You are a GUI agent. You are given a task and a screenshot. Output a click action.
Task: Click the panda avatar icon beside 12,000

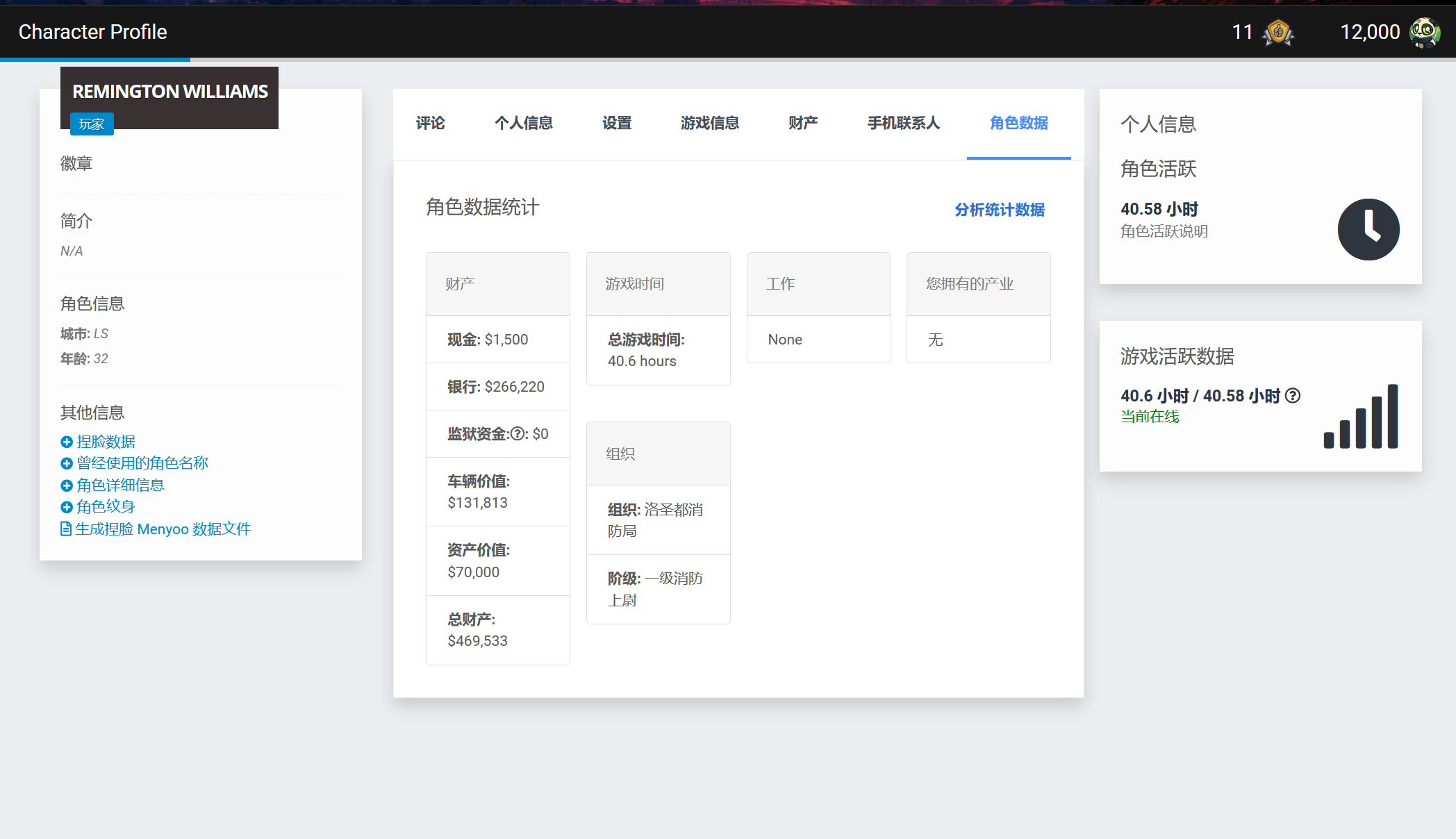coord(1425,32)
